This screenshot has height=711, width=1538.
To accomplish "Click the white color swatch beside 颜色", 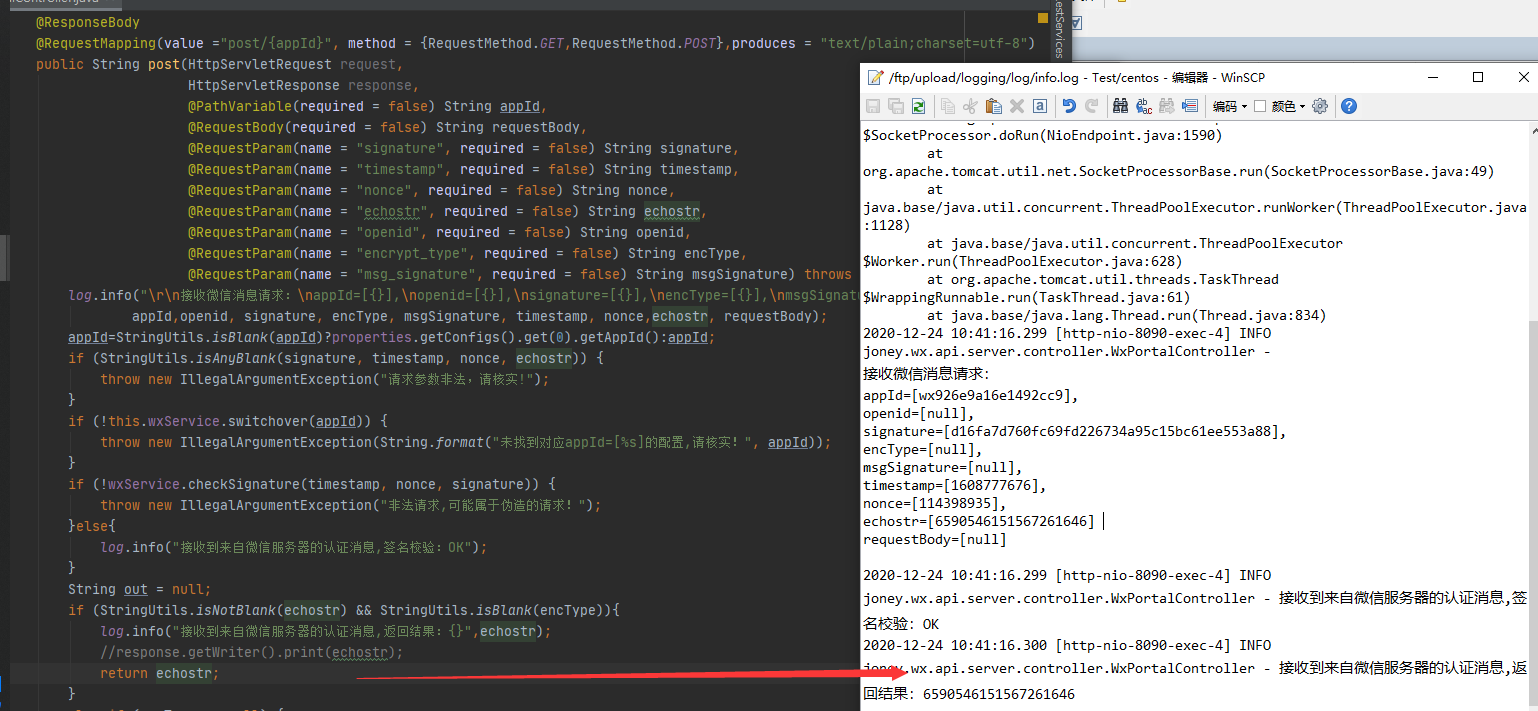I will point(1260,106).
